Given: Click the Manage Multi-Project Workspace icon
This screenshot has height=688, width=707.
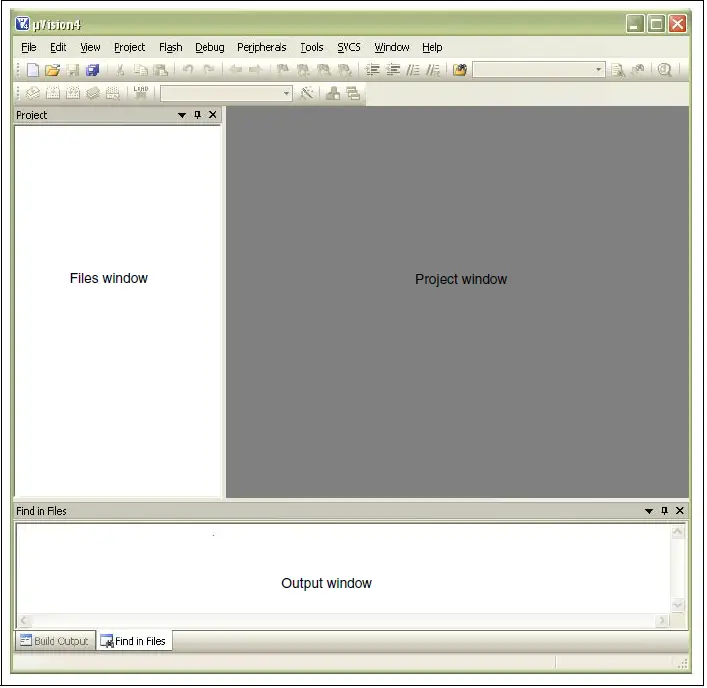Looking at the screenshot, I should pyautogui.click(x=354, y=93).
